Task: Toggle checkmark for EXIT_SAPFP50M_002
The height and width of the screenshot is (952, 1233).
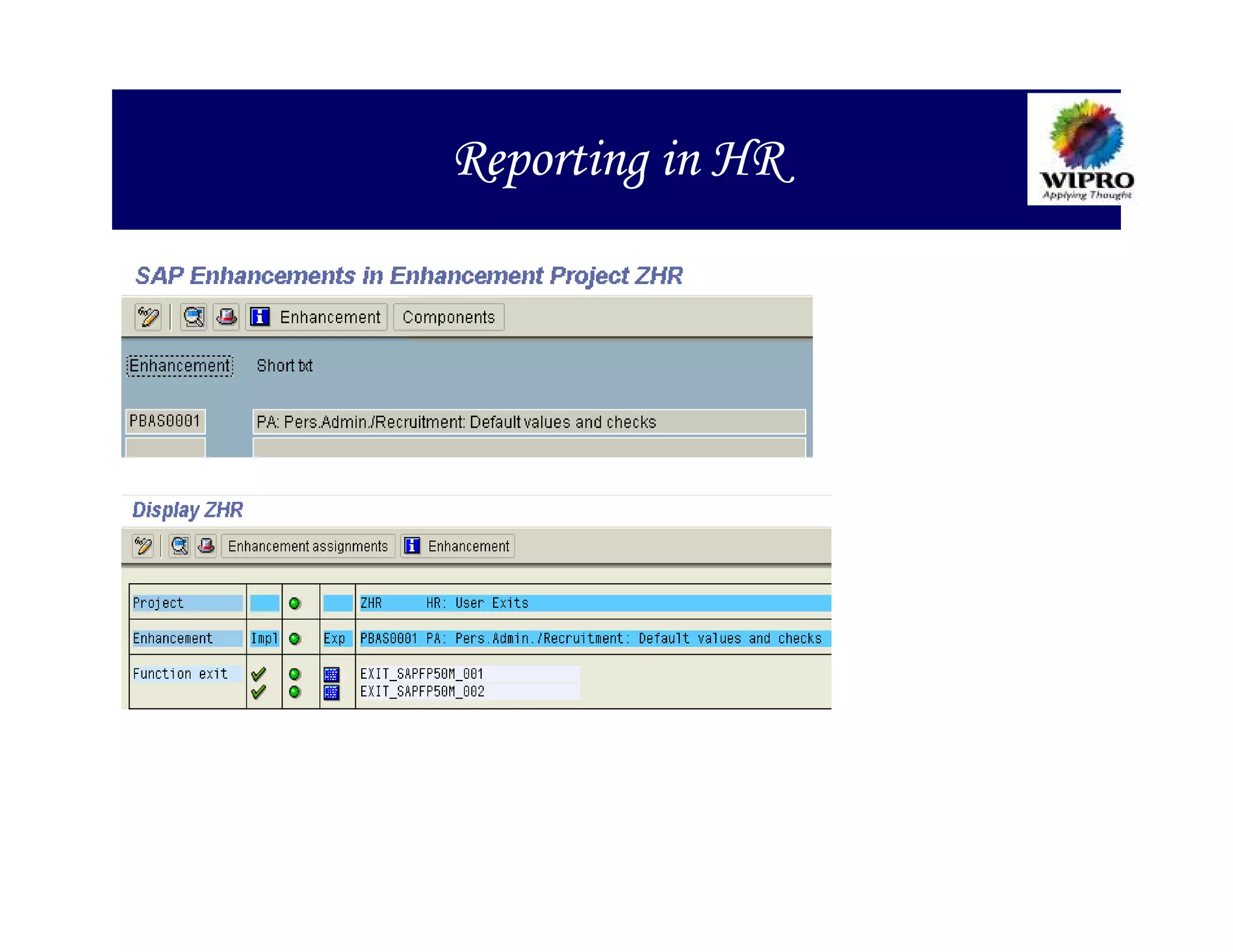Action: click(259, 692)
